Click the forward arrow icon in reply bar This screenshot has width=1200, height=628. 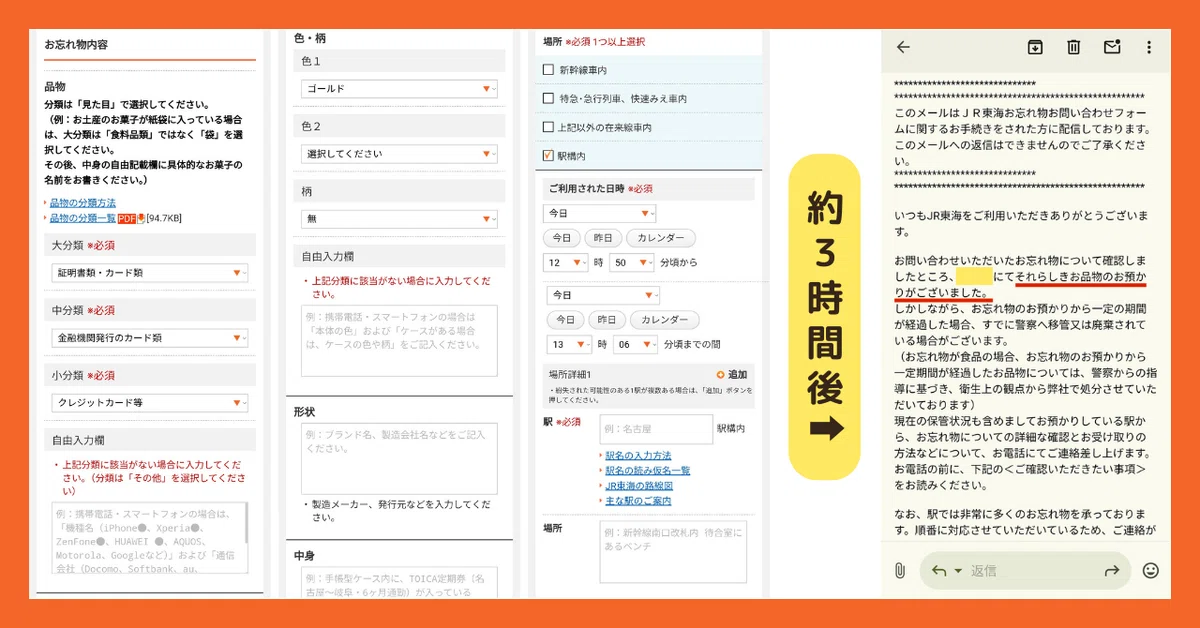click(1111, 570)
